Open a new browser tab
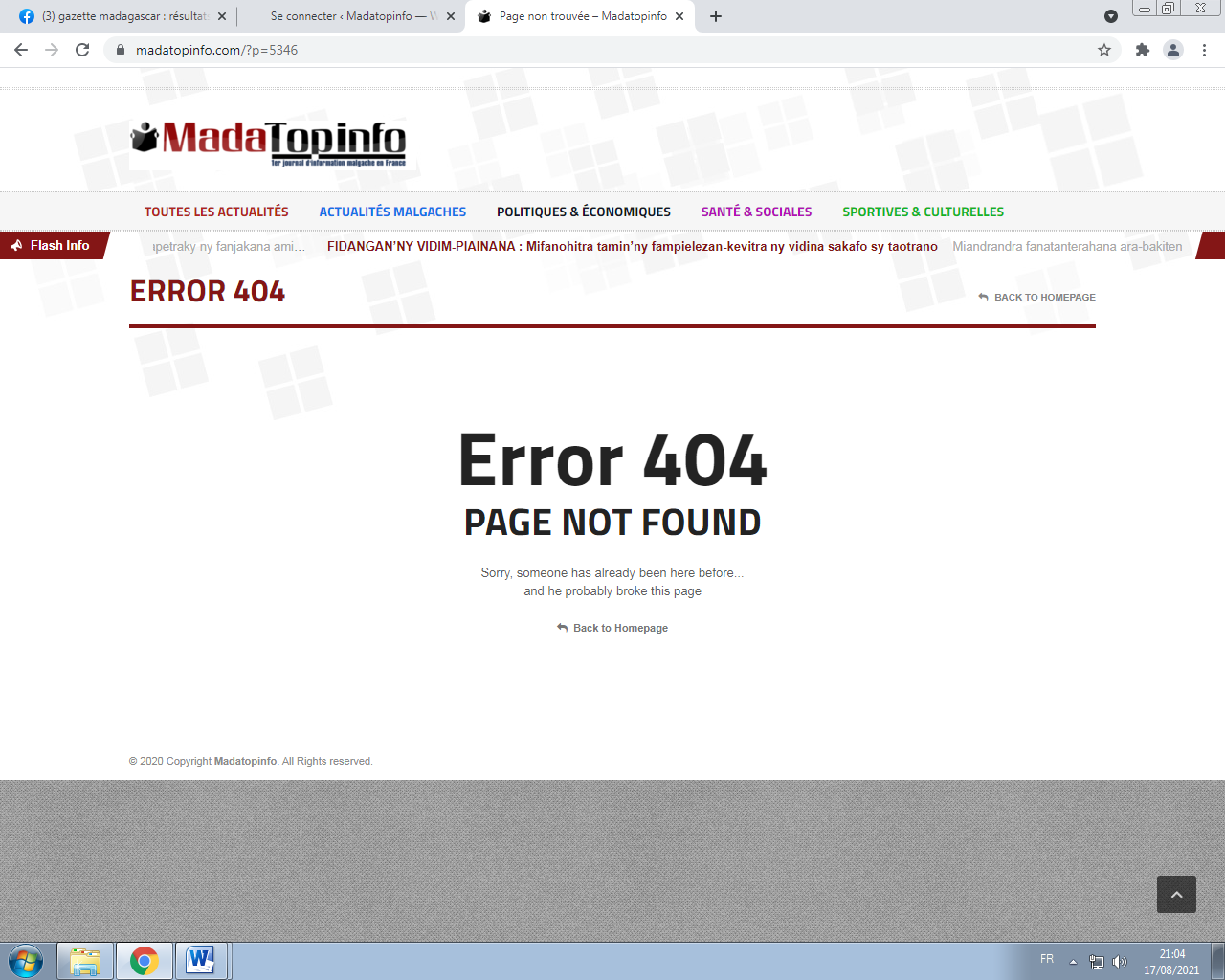The image size is (1225, 980). (x=716, y=16)
